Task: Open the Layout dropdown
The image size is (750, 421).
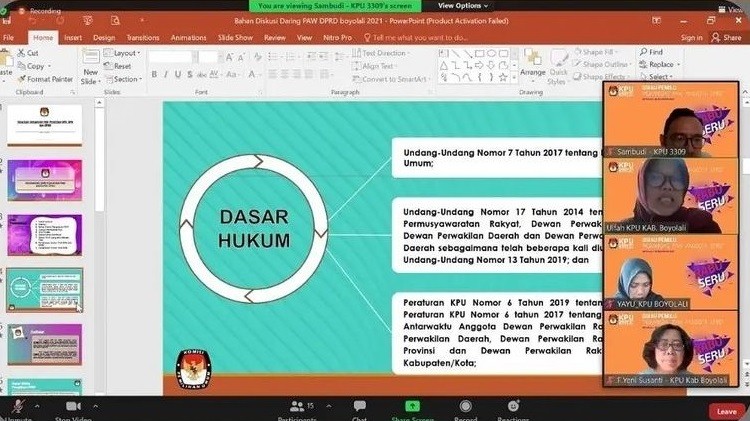Action: coord(125,53)
